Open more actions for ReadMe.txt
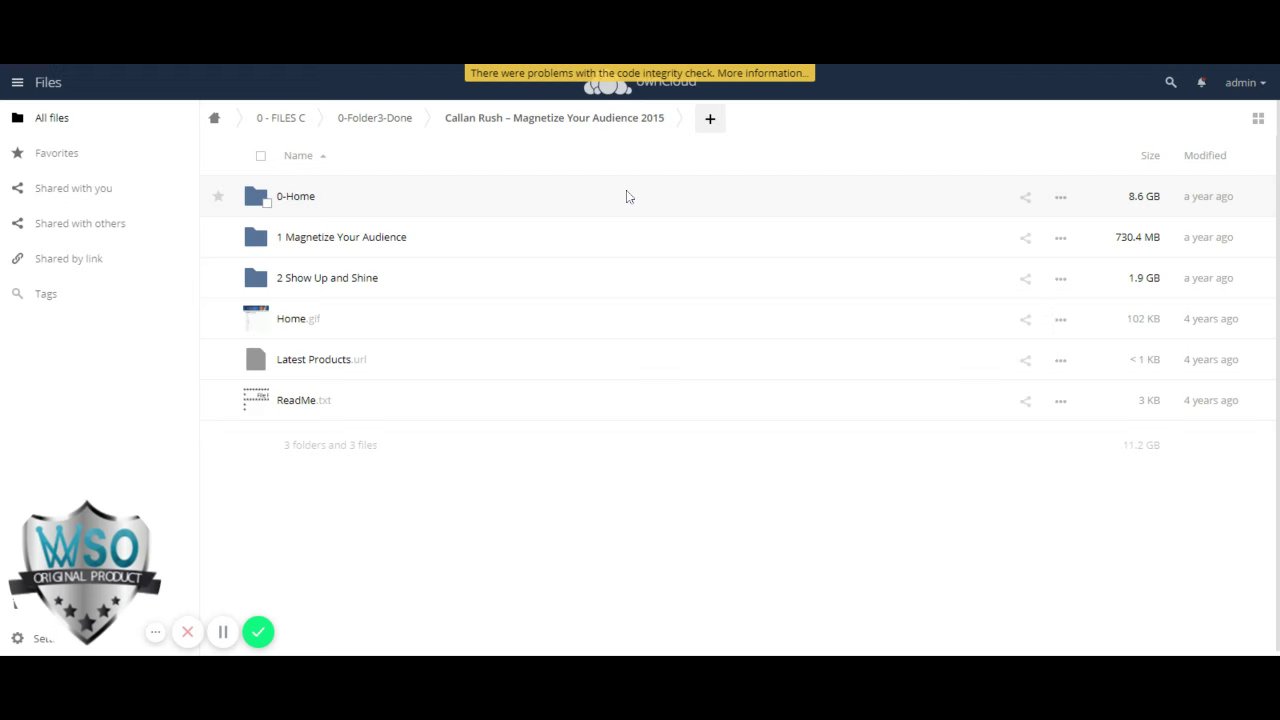Image resolution: width=1280 pixels, height=720 pixels. [1061, 401]
